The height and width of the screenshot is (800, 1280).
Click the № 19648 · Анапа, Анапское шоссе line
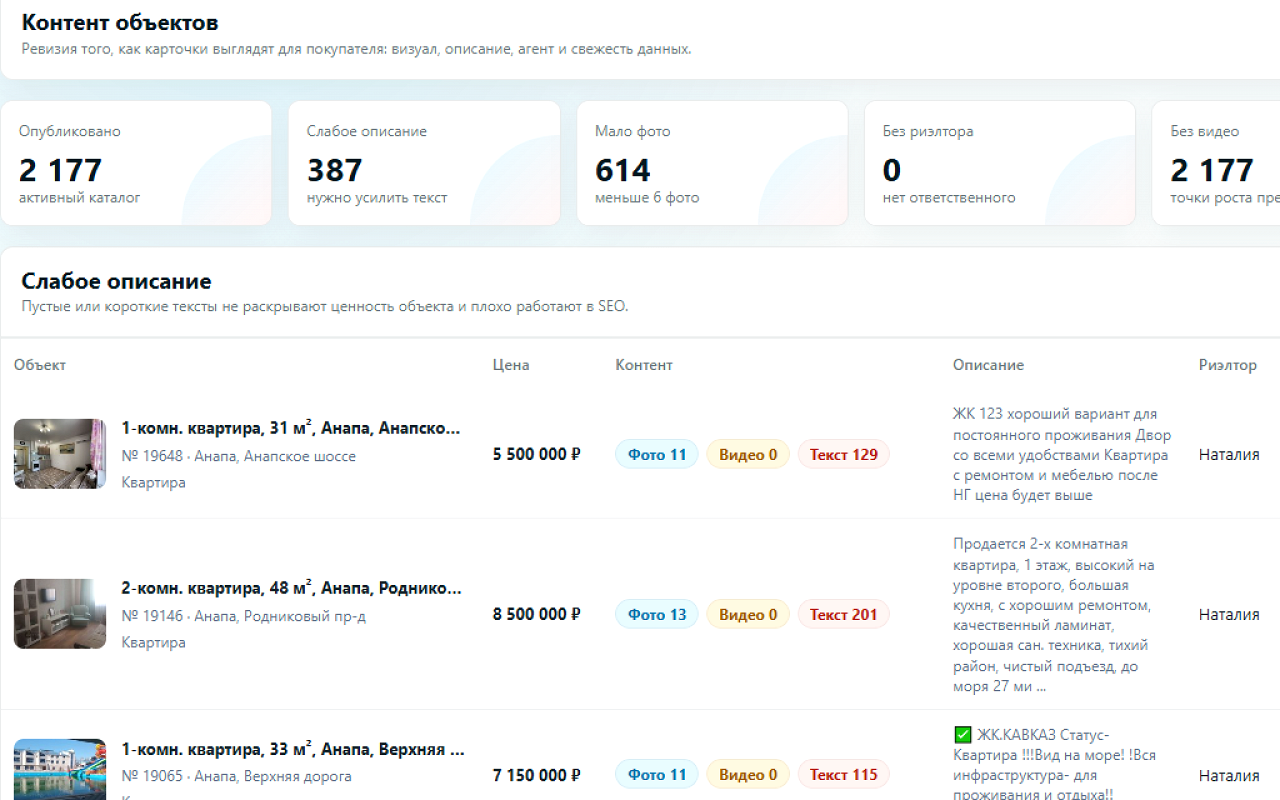tap(238, 456)
